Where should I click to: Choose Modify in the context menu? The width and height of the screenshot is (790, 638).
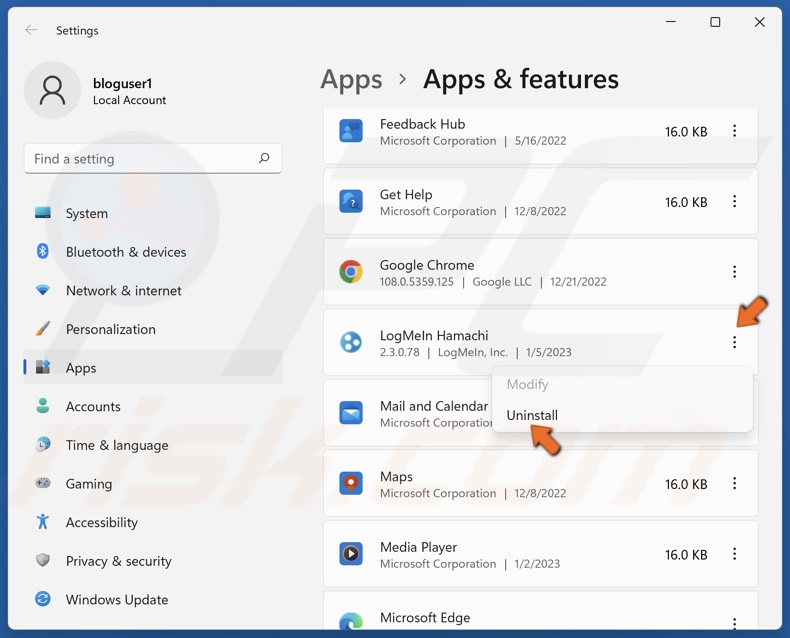click(527, 384)
